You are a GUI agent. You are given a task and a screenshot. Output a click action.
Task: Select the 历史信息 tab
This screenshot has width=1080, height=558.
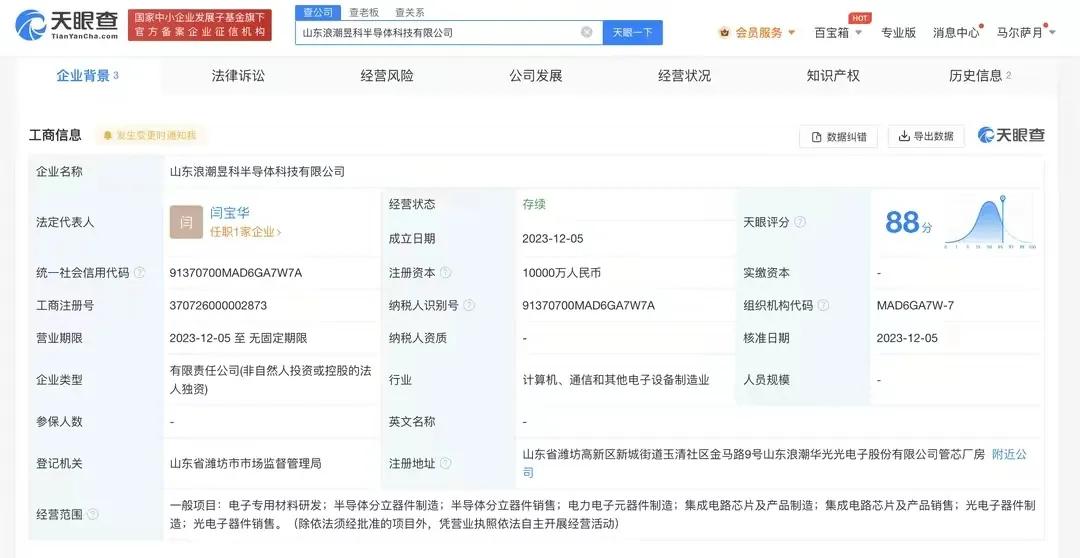[980, 76]
